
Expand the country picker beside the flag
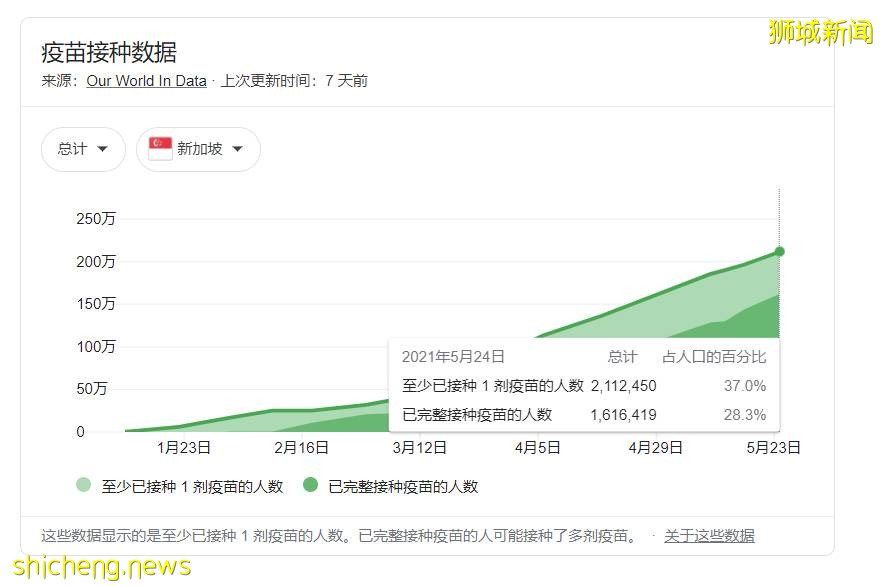click(x=237, y=148)
